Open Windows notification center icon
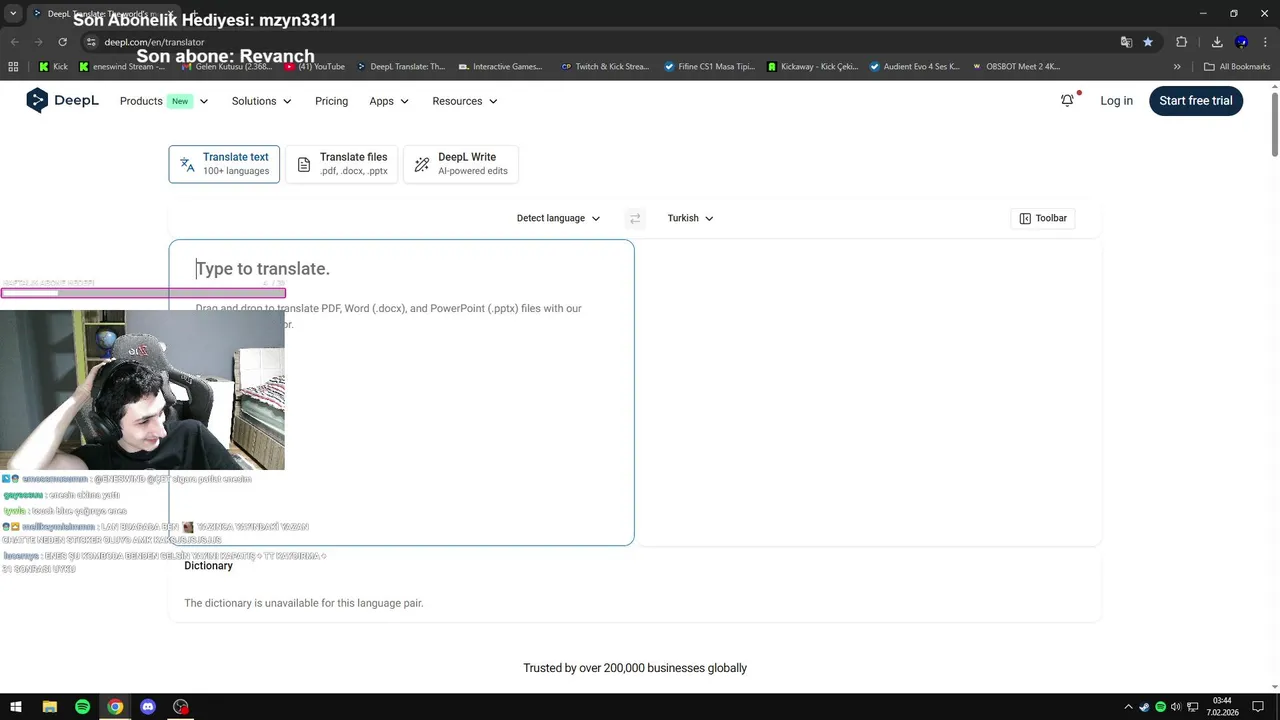The width and height of the screenshot is (1280, 720). pyautogui.click(x=1258, y=707)
